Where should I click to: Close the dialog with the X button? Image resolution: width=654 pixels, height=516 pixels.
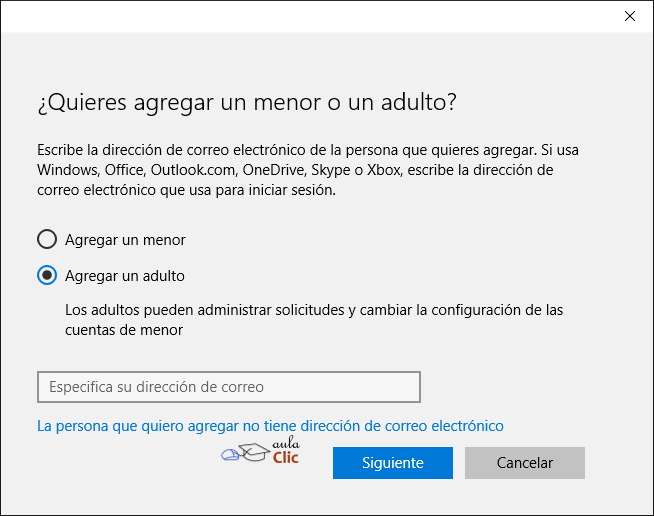click(x=629, y=16)
